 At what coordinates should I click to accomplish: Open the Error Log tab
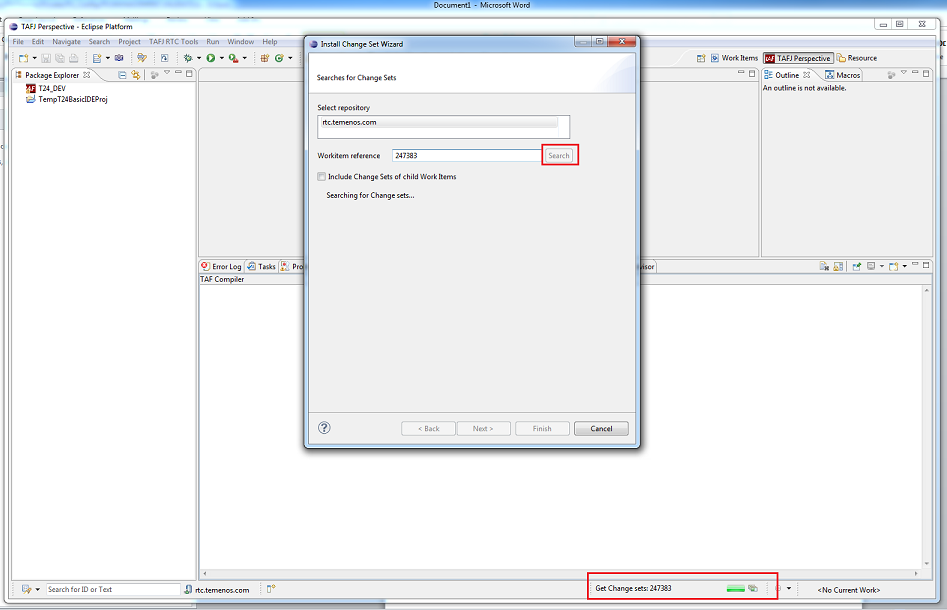[222, 267]
